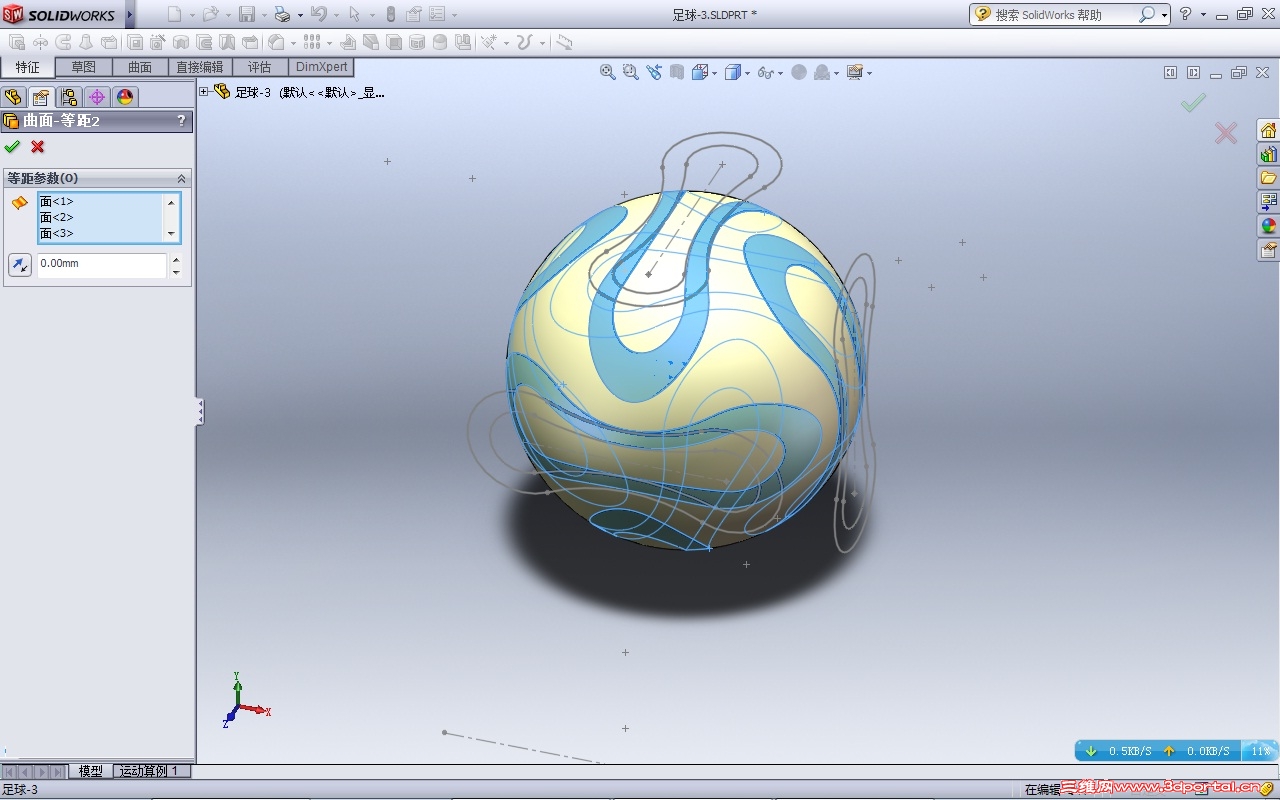Switch to the 特征 tab
Screen dimensions: 1280x800
[x=28, y=67]
